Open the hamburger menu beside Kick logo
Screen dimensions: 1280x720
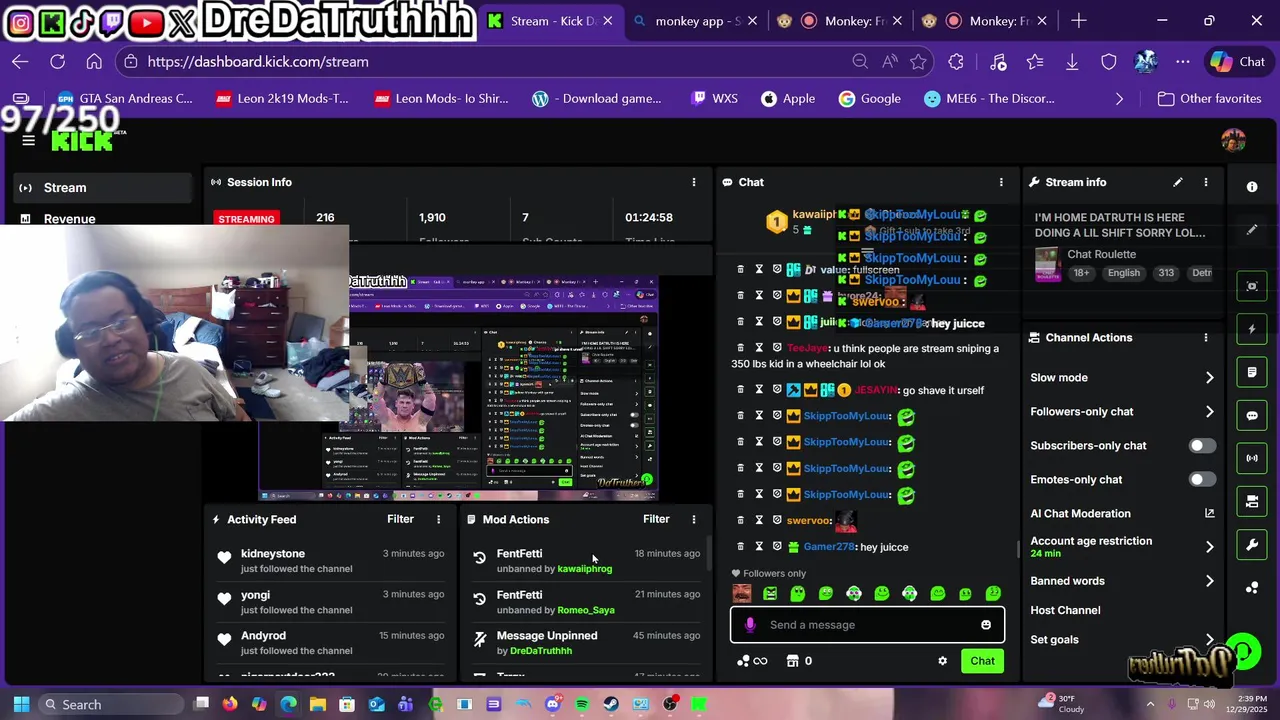(x=28, y=140)
